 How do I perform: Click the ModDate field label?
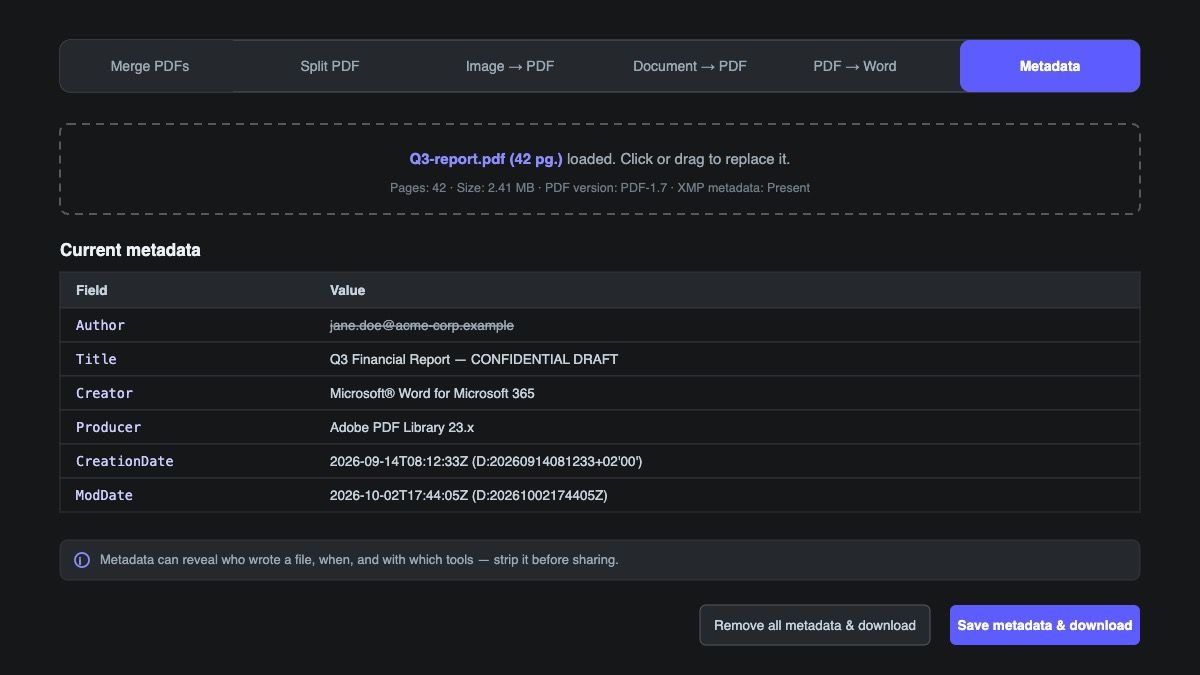pyautogui.click(x=104, y=495)
